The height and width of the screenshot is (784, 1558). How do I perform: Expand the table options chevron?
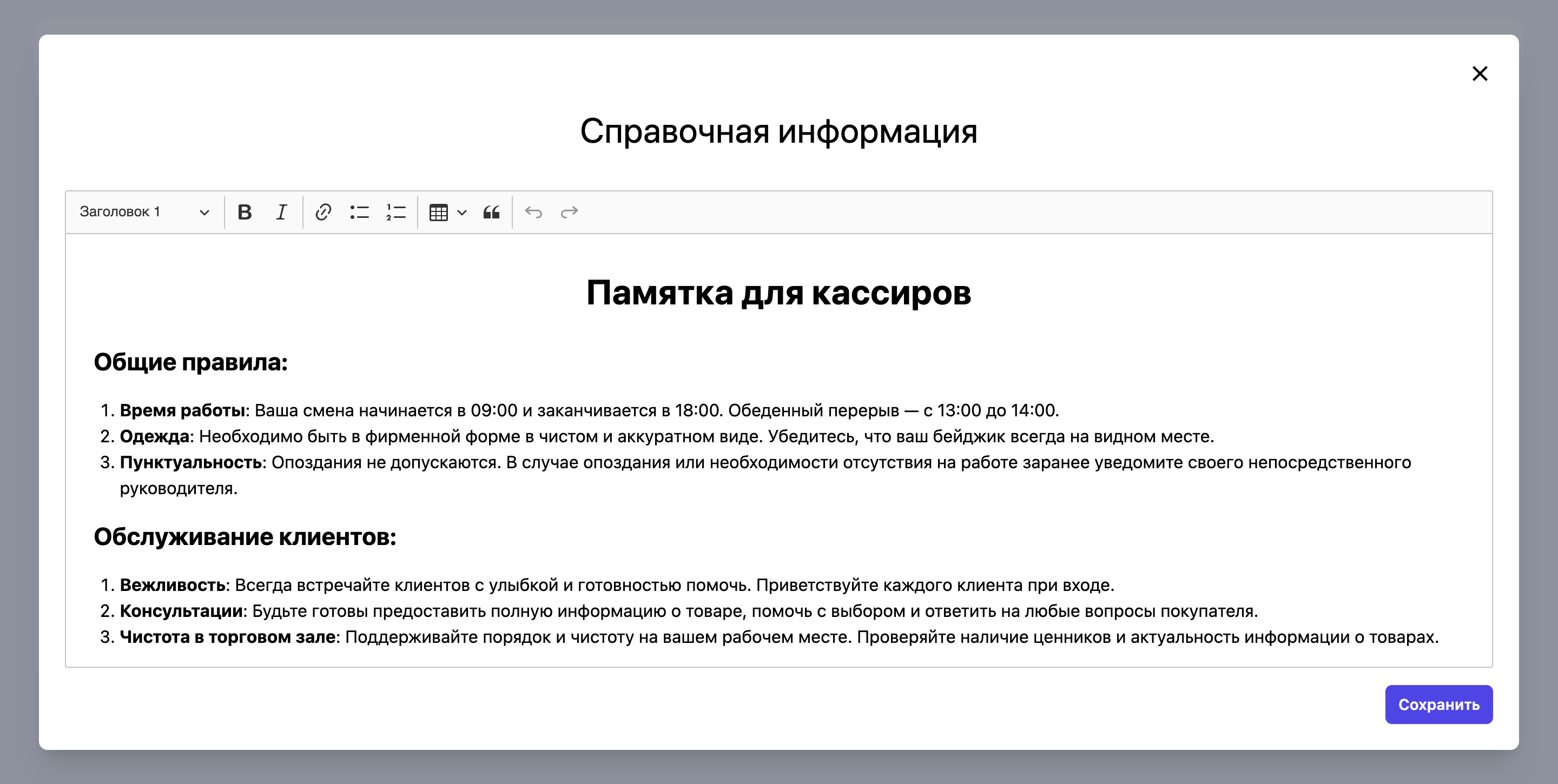(462, 212)
